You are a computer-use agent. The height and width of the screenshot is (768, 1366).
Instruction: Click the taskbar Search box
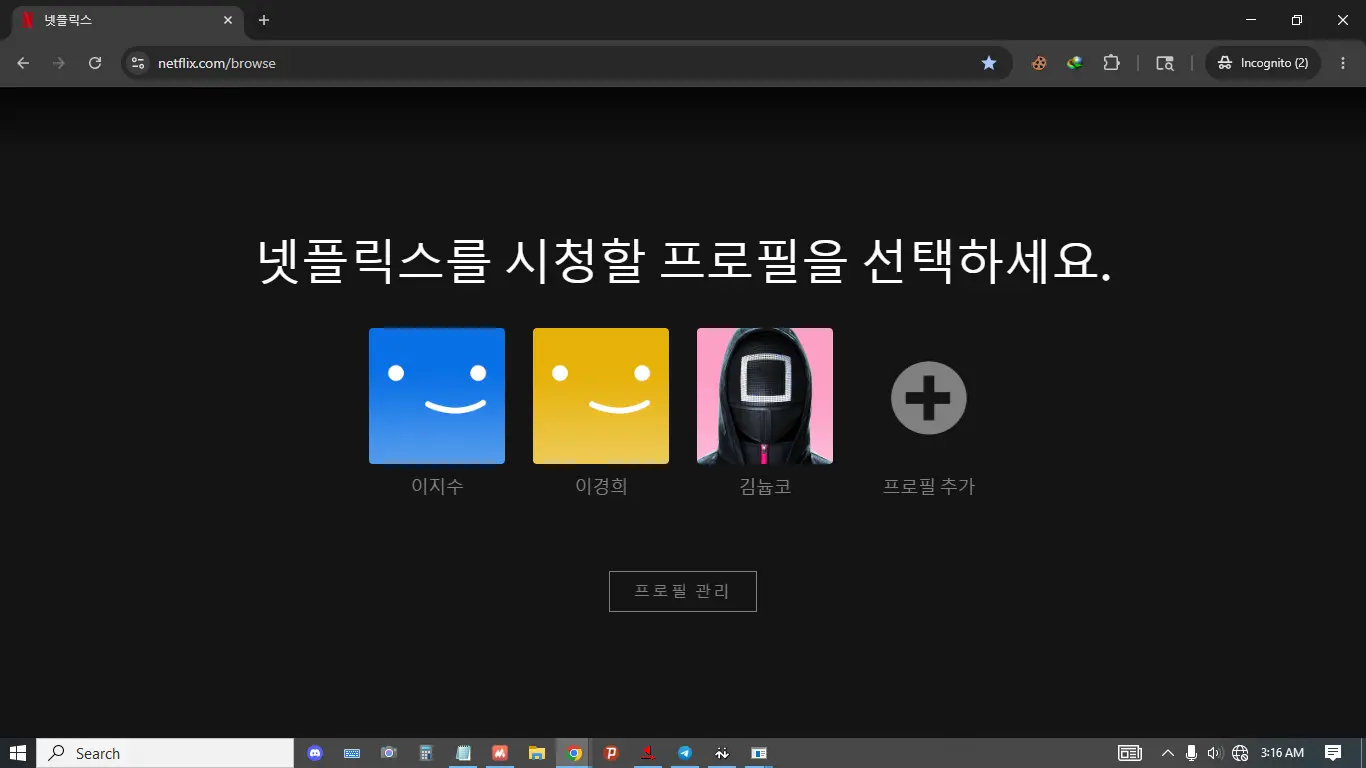pyautogui.click(x=165, y=753)
